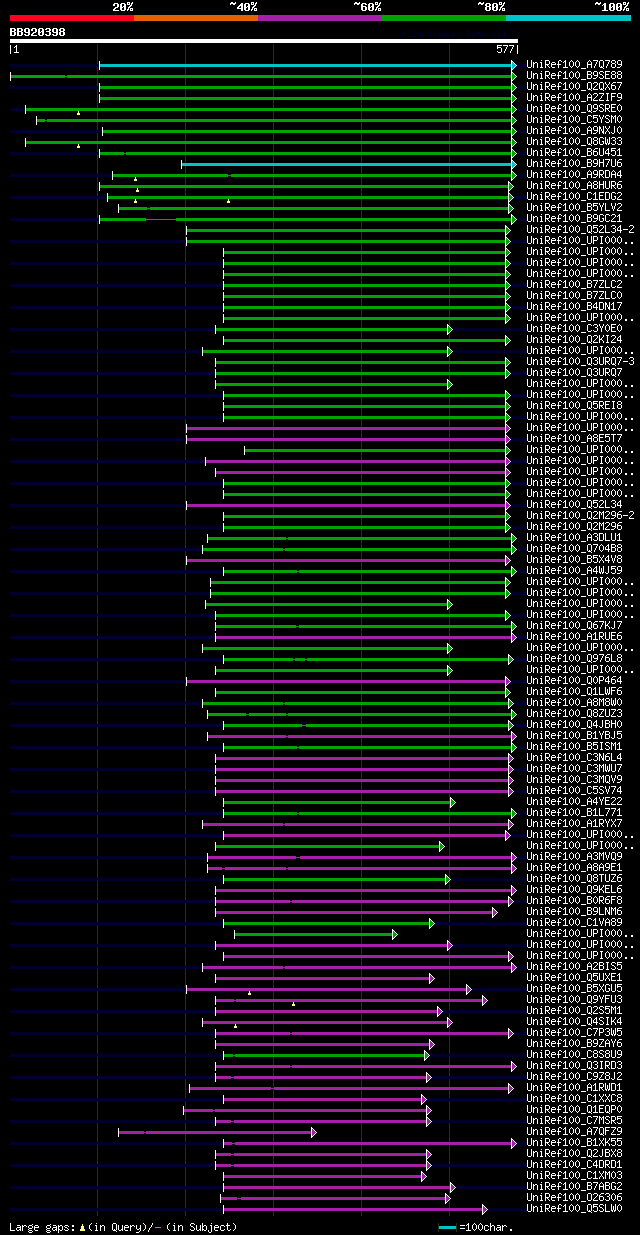
Task: Open hit UniRef100_B5X4V8
Action: (574, 560)
